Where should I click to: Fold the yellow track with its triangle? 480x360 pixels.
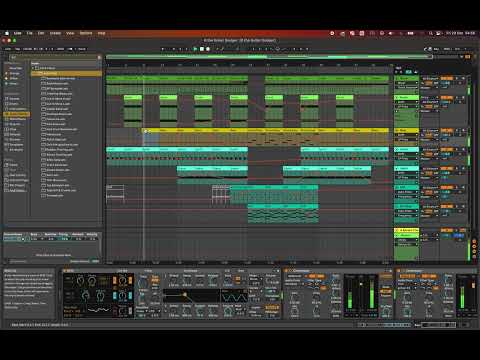[397, 130]
